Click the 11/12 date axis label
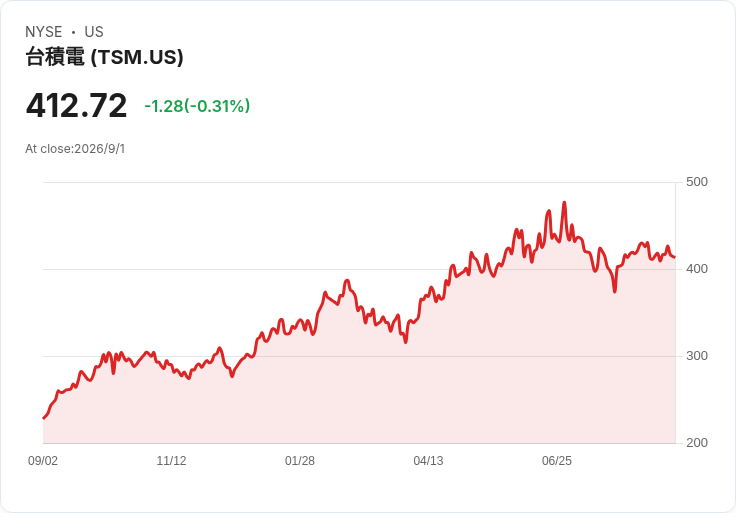The height and width of the screenshot is (513, 736). [171, 461]
